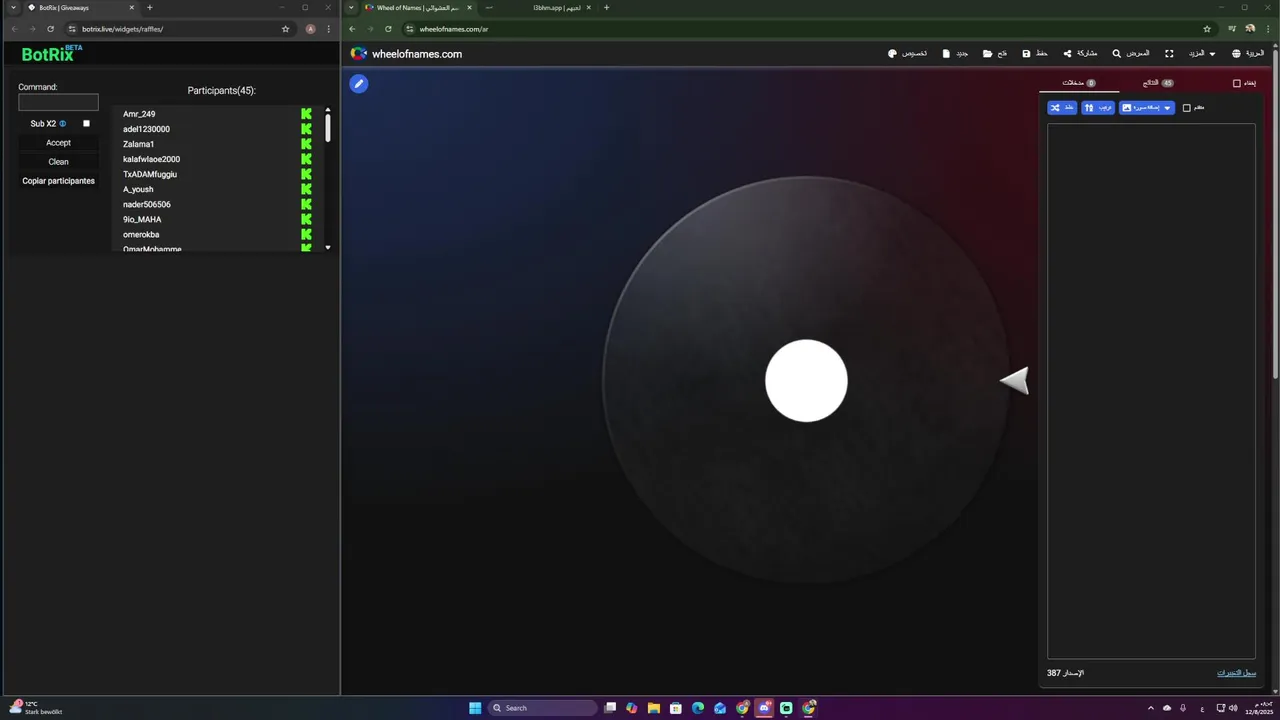Screen dimensions: 1280x720
Task: Click the Windows taskbar Search box
Action: (544, 708)
